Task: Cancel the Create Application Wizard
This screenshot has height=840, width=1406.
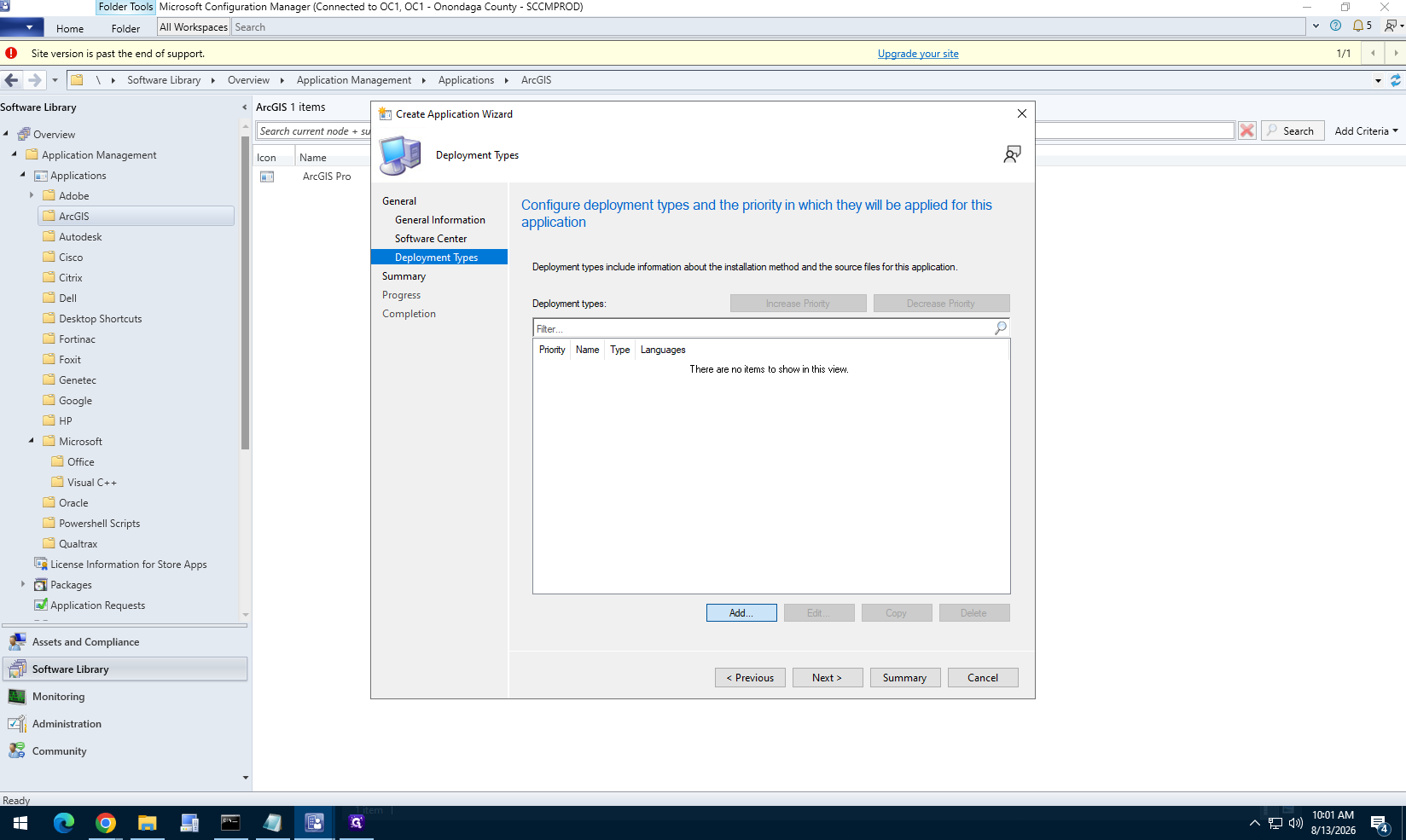Action: point(983,678)
